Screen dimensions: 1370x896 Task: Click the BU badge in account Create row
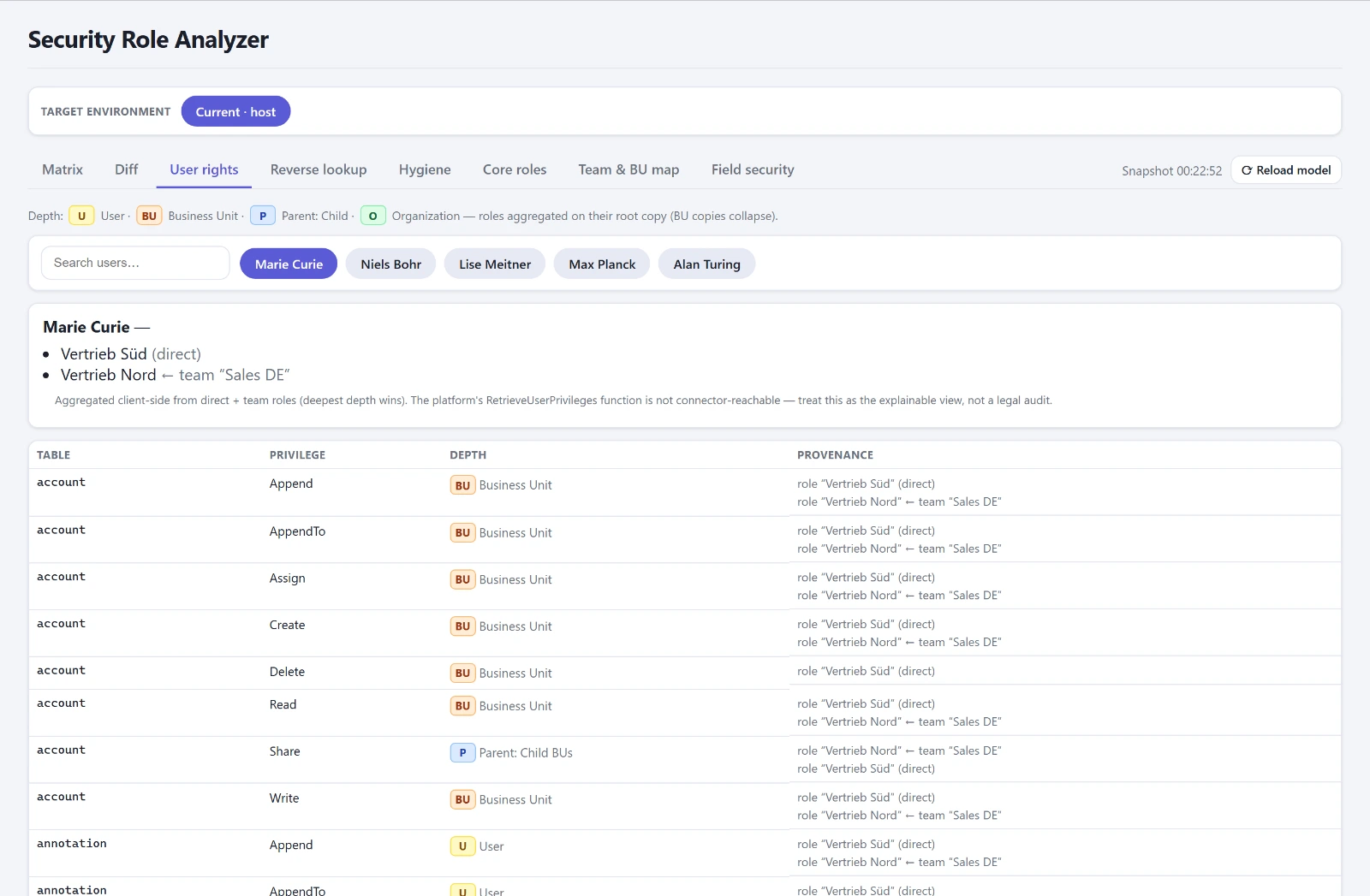(462, 626)
